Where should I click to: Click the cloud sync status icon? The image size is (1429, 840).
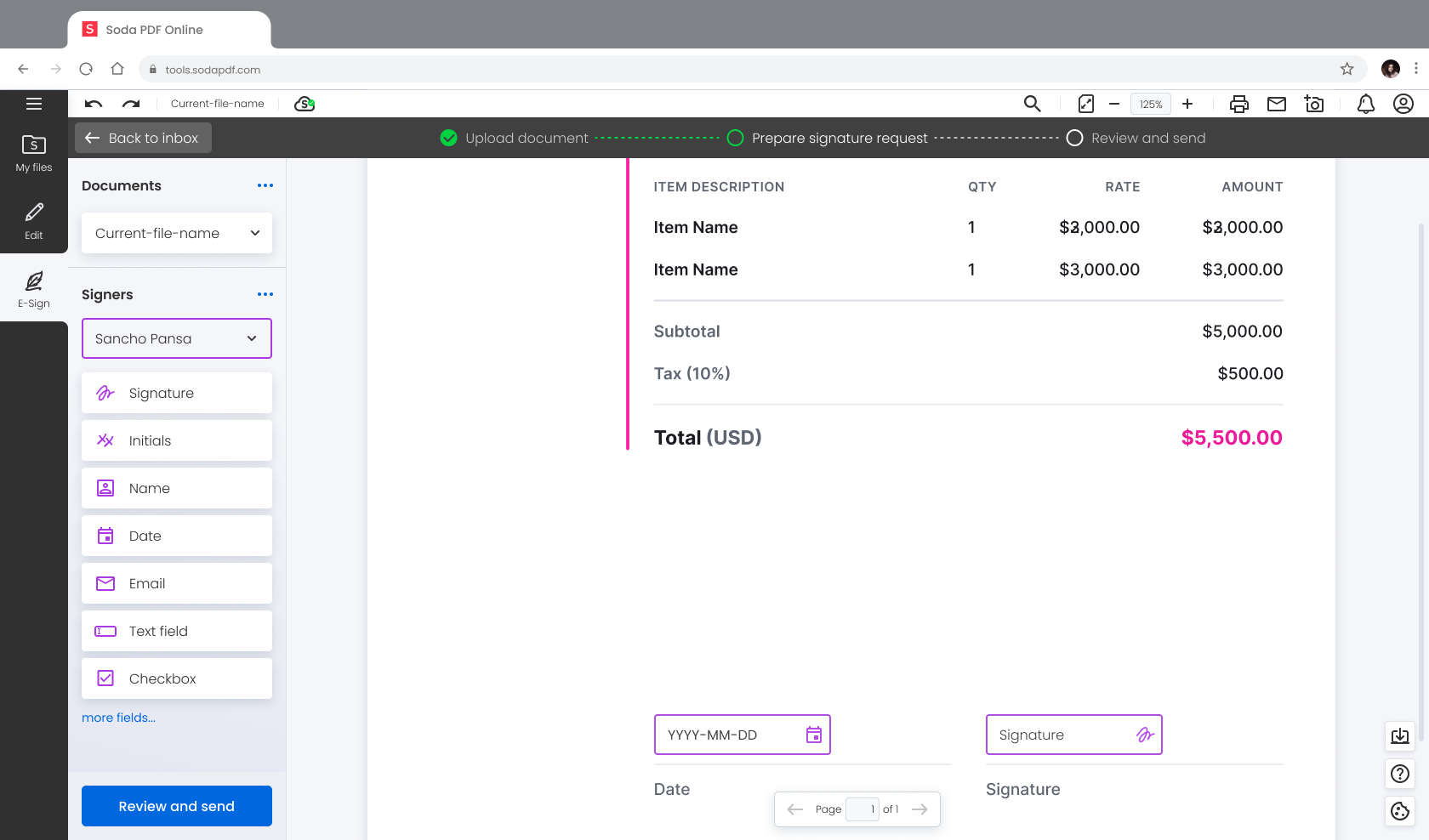[x=305, y=104]
